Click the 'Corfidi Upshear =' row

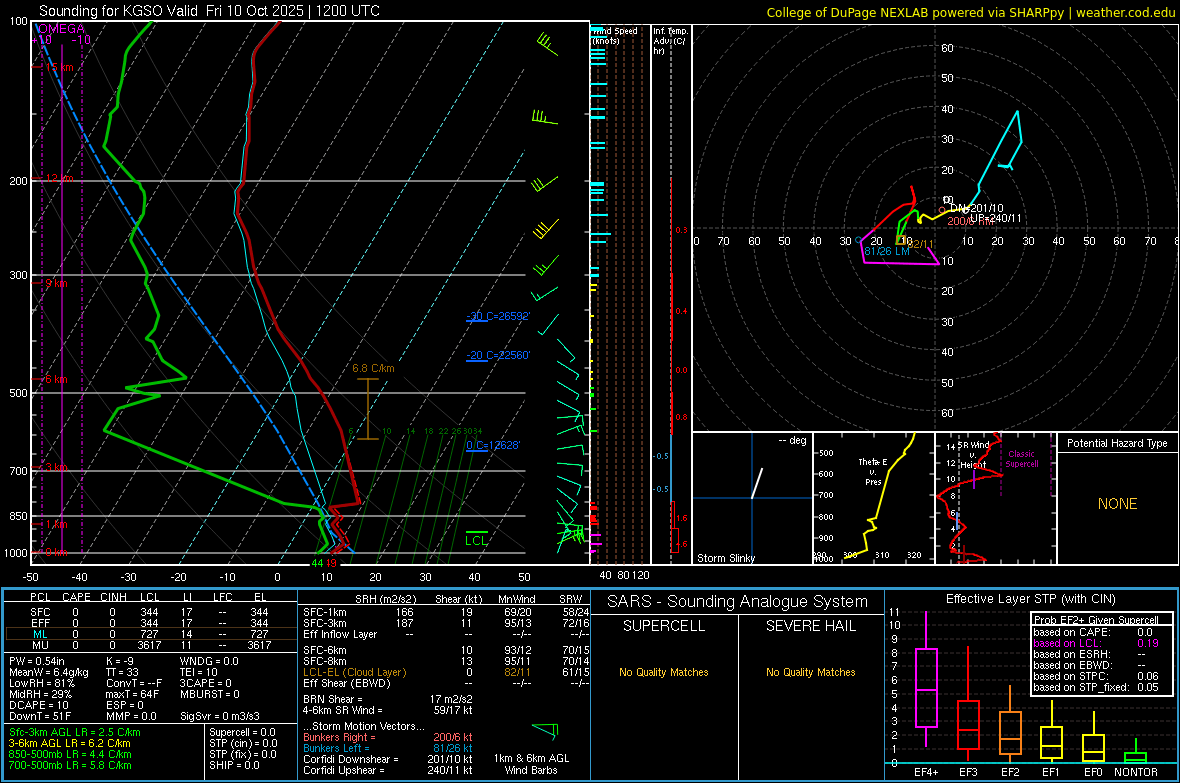[x=388, y=770]
